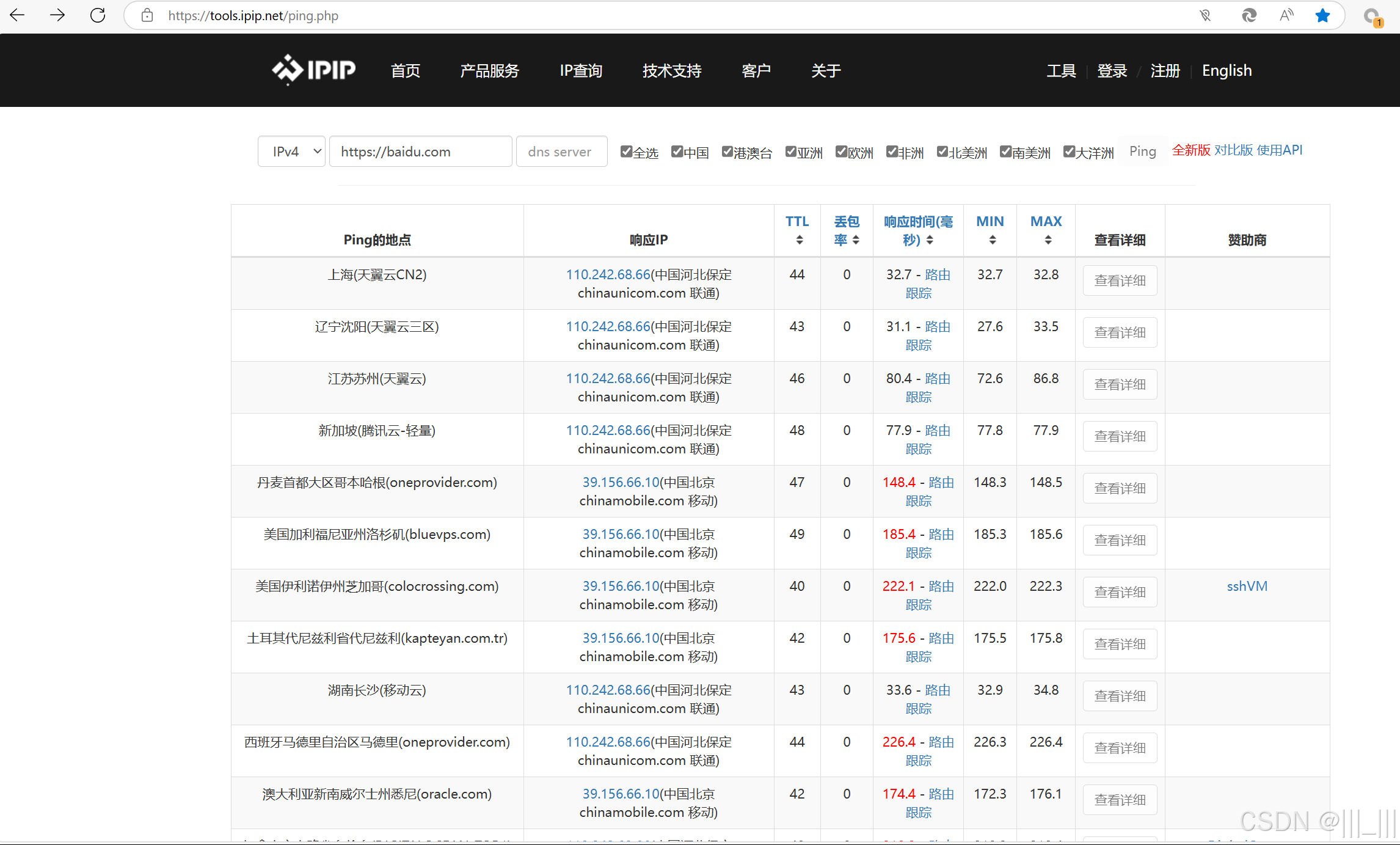
Task: Toggle the 中国 region checkbox
Action: point(677,152)
